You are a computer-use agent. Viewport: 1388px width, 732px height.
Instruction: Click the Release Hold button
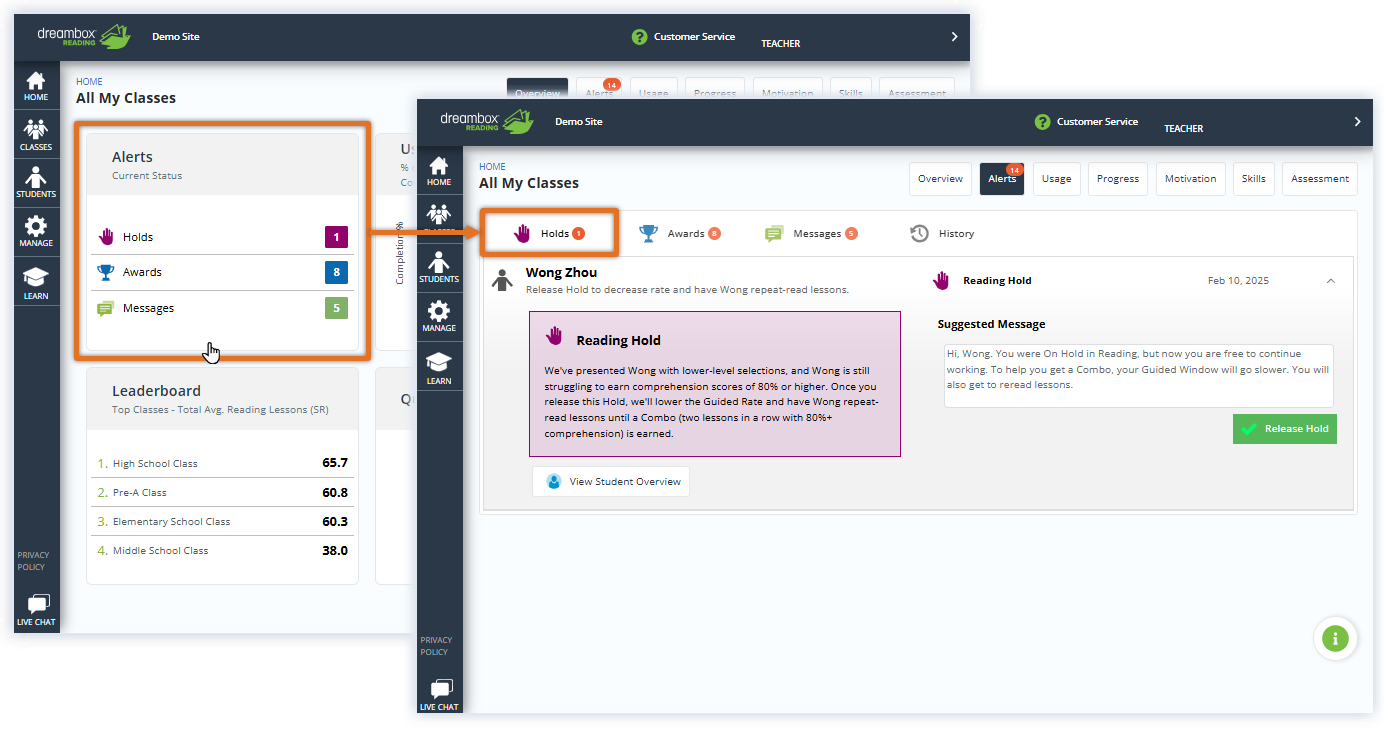pyautogui.click(x=1284, y=428)
